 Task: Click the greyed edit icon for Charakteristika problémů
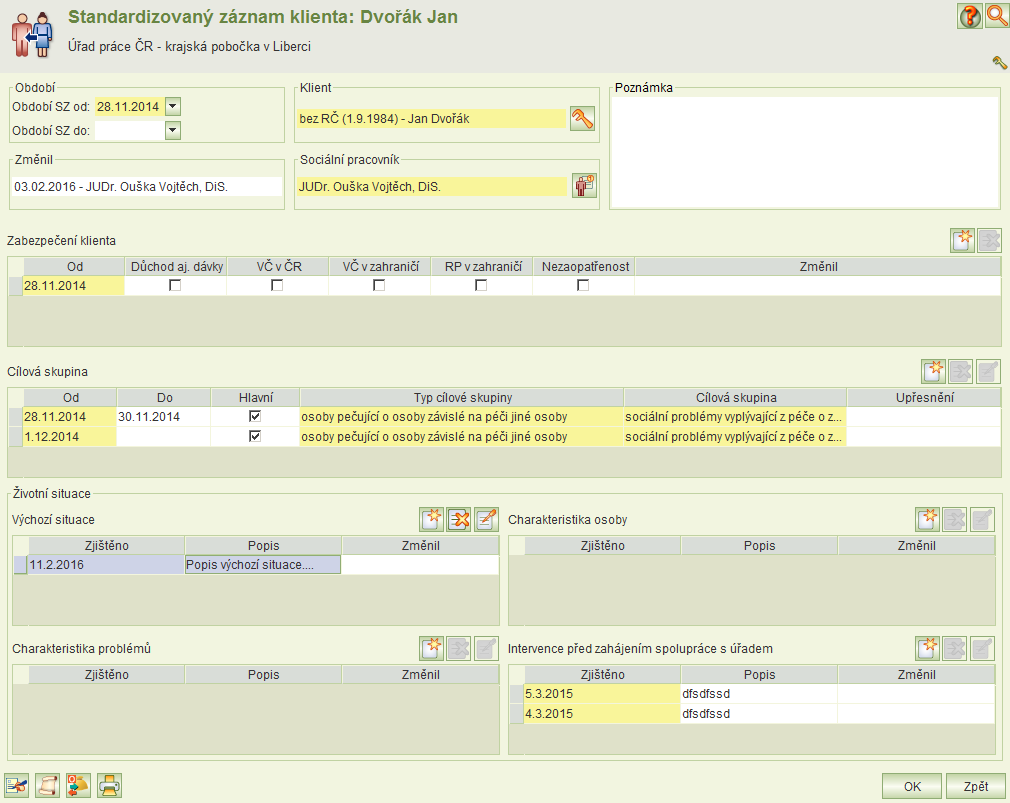[x=486, y=648]
